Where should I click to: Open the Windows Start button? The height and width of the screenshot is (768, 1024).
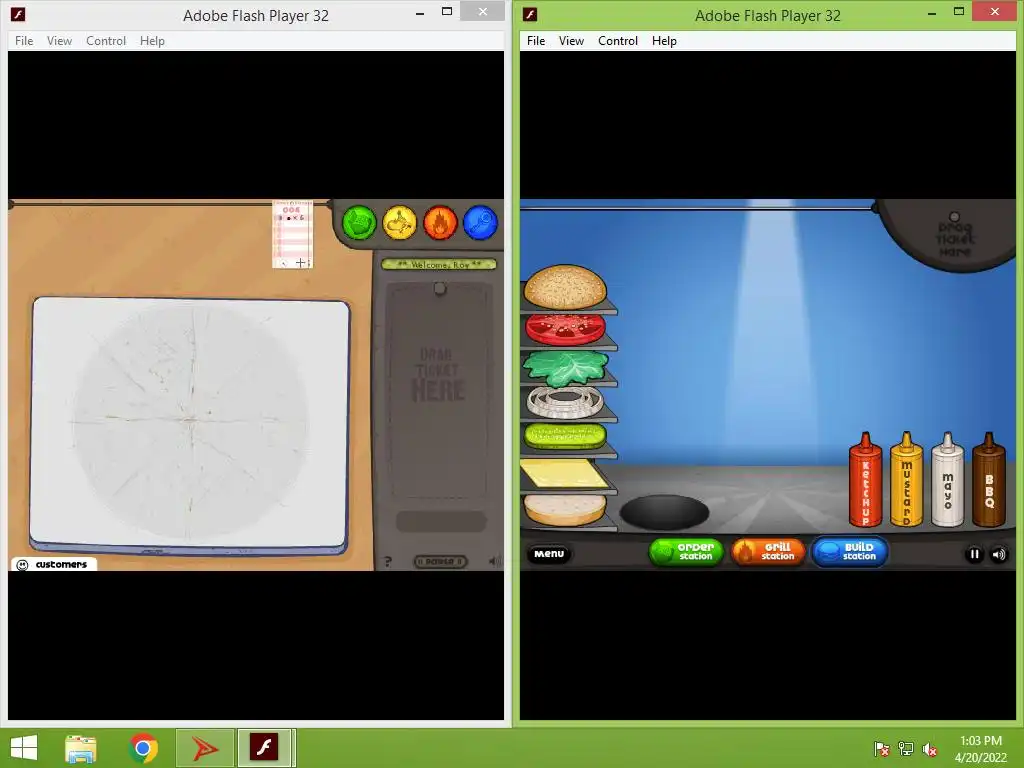(24, 748)
